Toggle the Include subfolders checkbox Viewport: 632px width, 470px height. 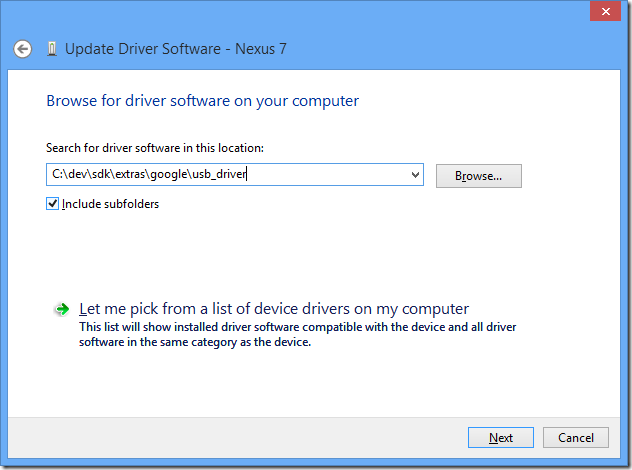coord(53,204)
